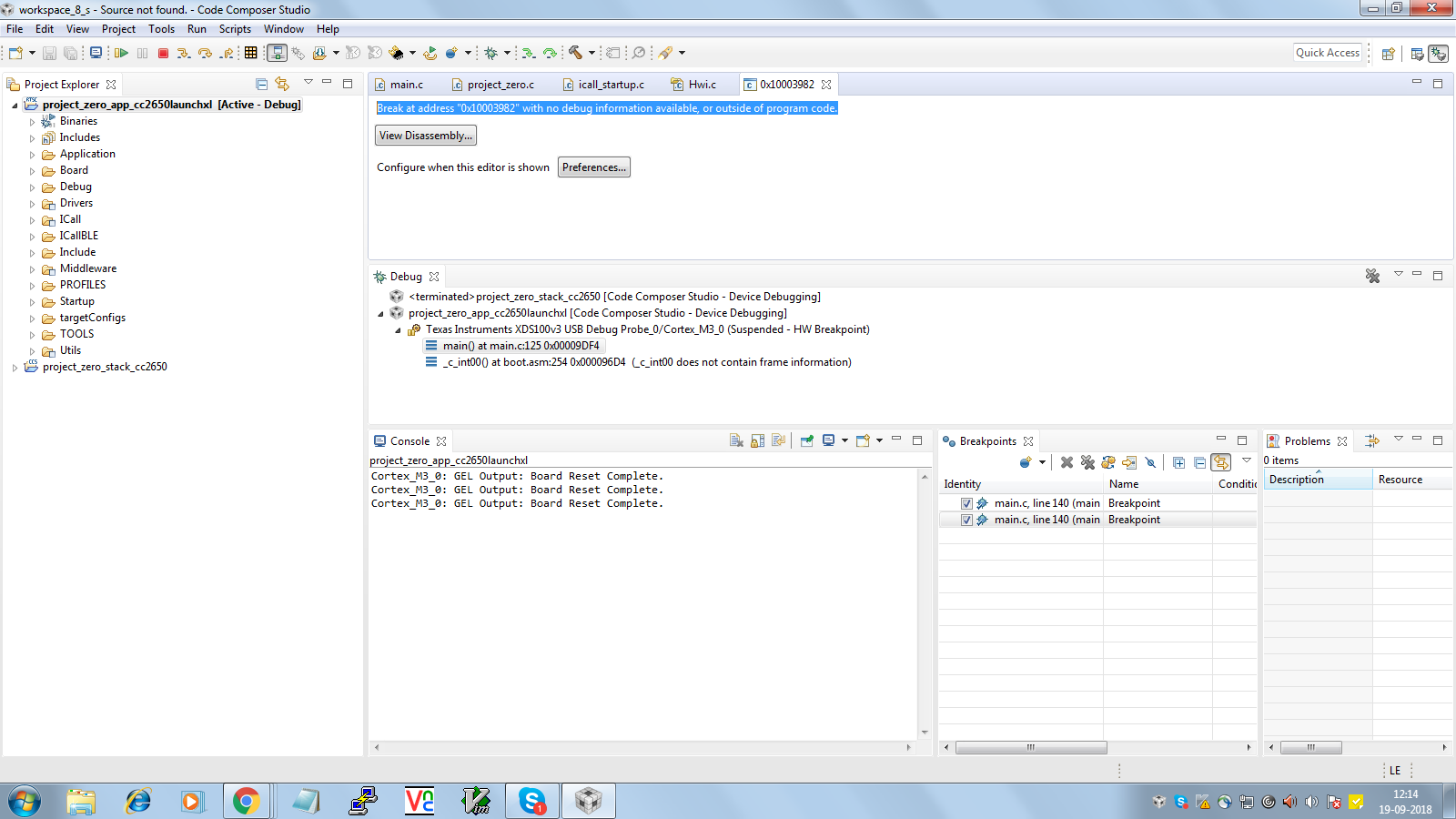Click Clear Console icon
This screenshot has height=819, width=1456.
click(x=736, y=440)
